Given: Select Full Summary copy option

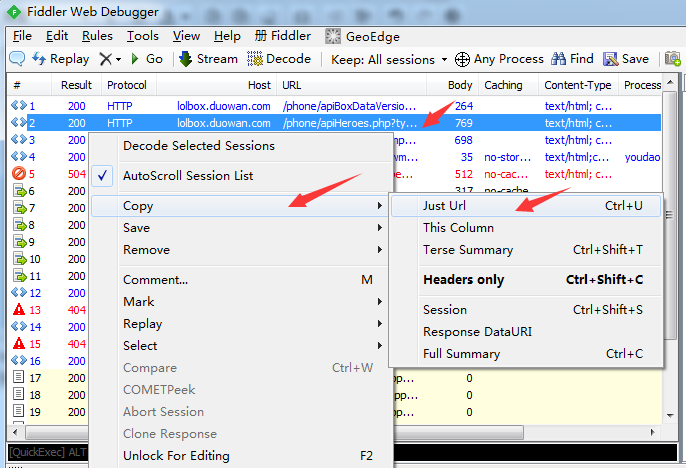Looking at the screenshot, I should (x=526, y=353).
